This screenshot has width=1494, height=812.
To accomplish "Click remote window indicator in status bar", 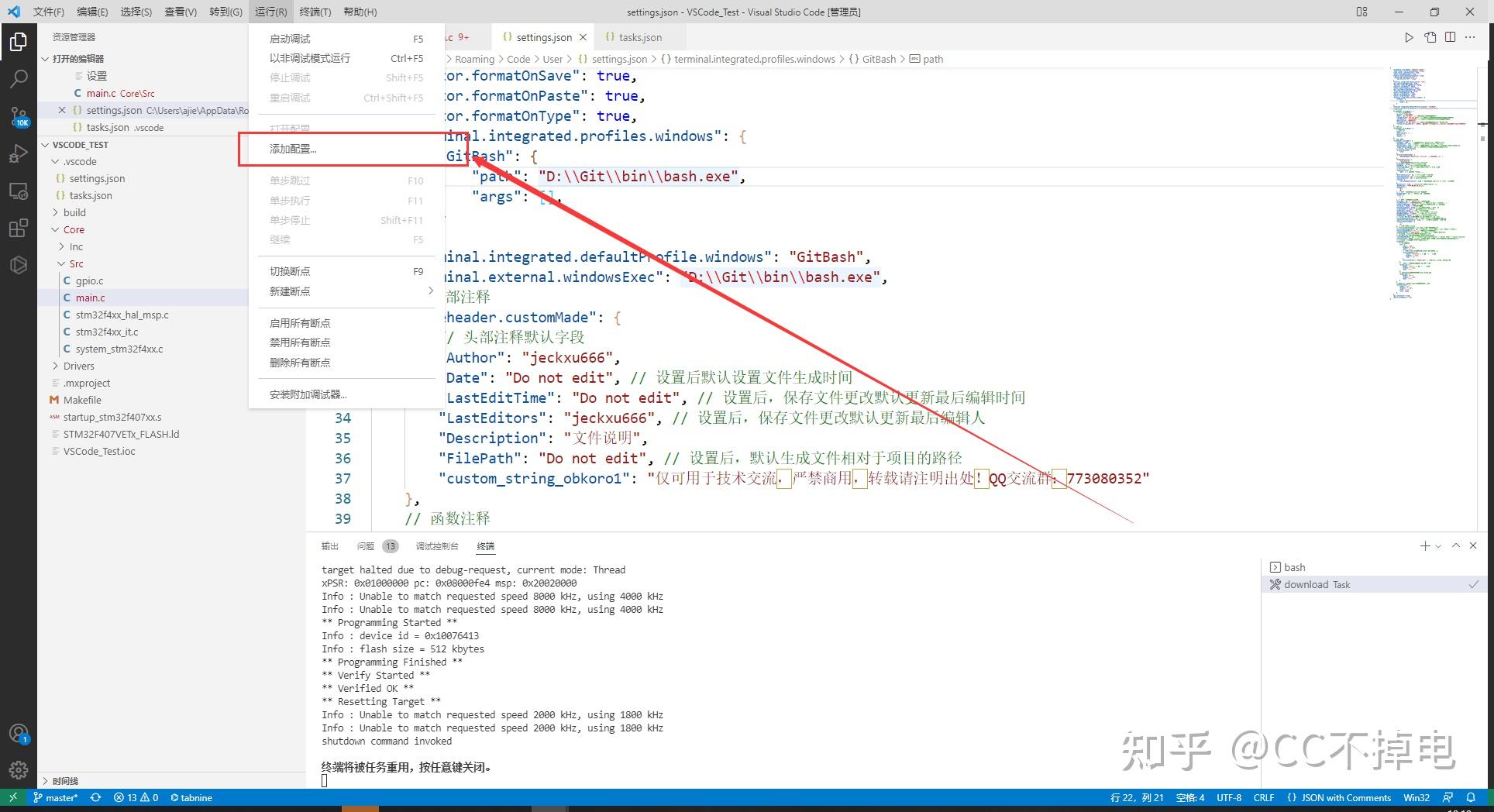I will point(12,797).
